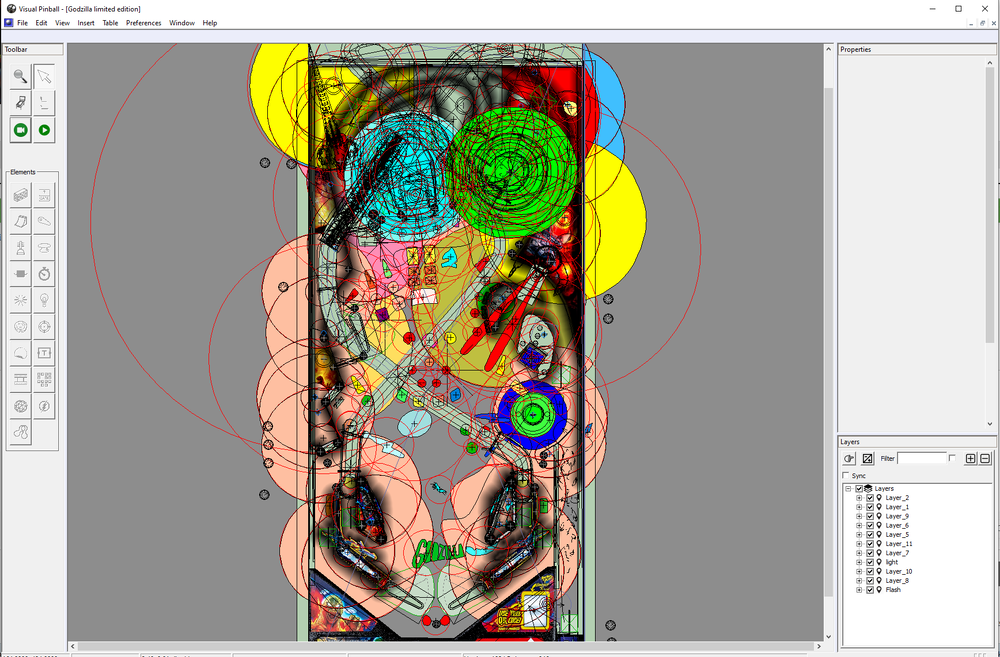Screen dimensions: 1000x657
Task: Choose the Target element tool
Action: coord(44,327)
